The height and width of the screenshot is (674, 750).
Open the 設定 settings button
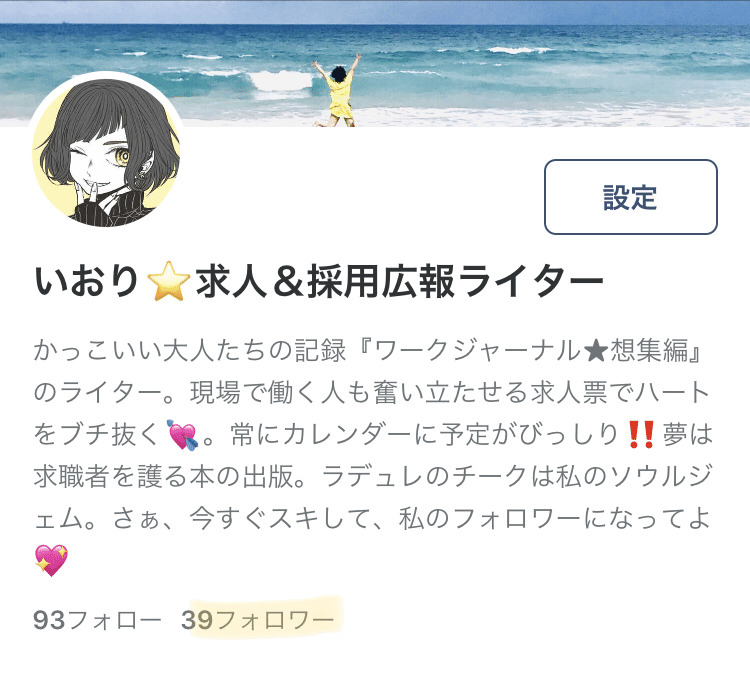click(x=630, y=197)
